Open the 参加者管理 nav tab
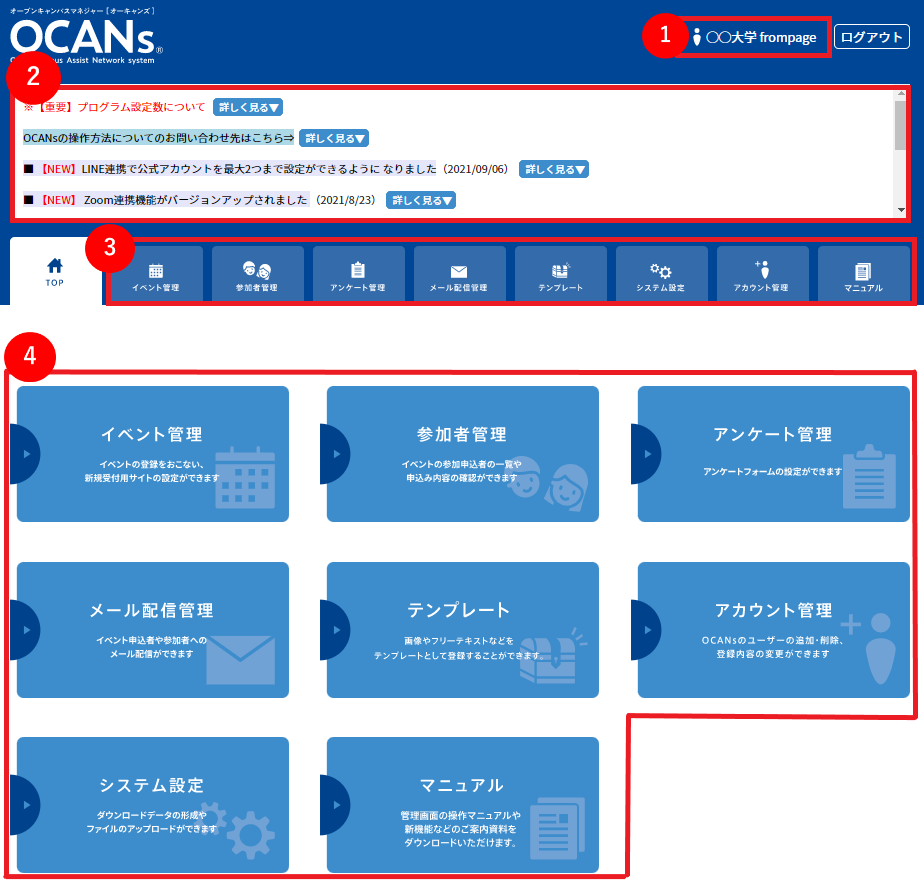This screenshot has height=885, width=924. coord(258,275)
